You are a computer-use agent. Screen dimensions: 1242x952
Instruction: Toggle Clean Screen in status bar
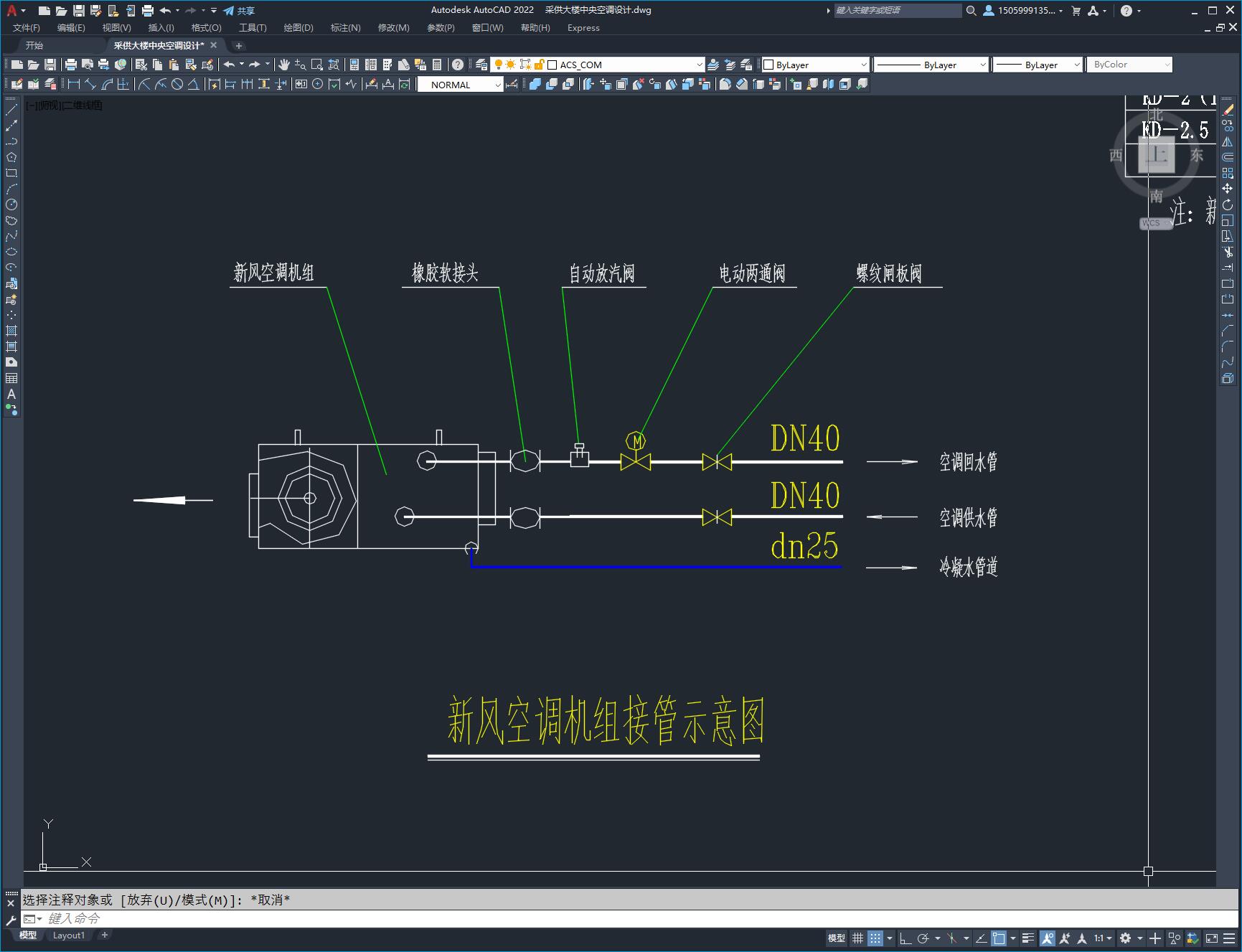coord(1211,938)
